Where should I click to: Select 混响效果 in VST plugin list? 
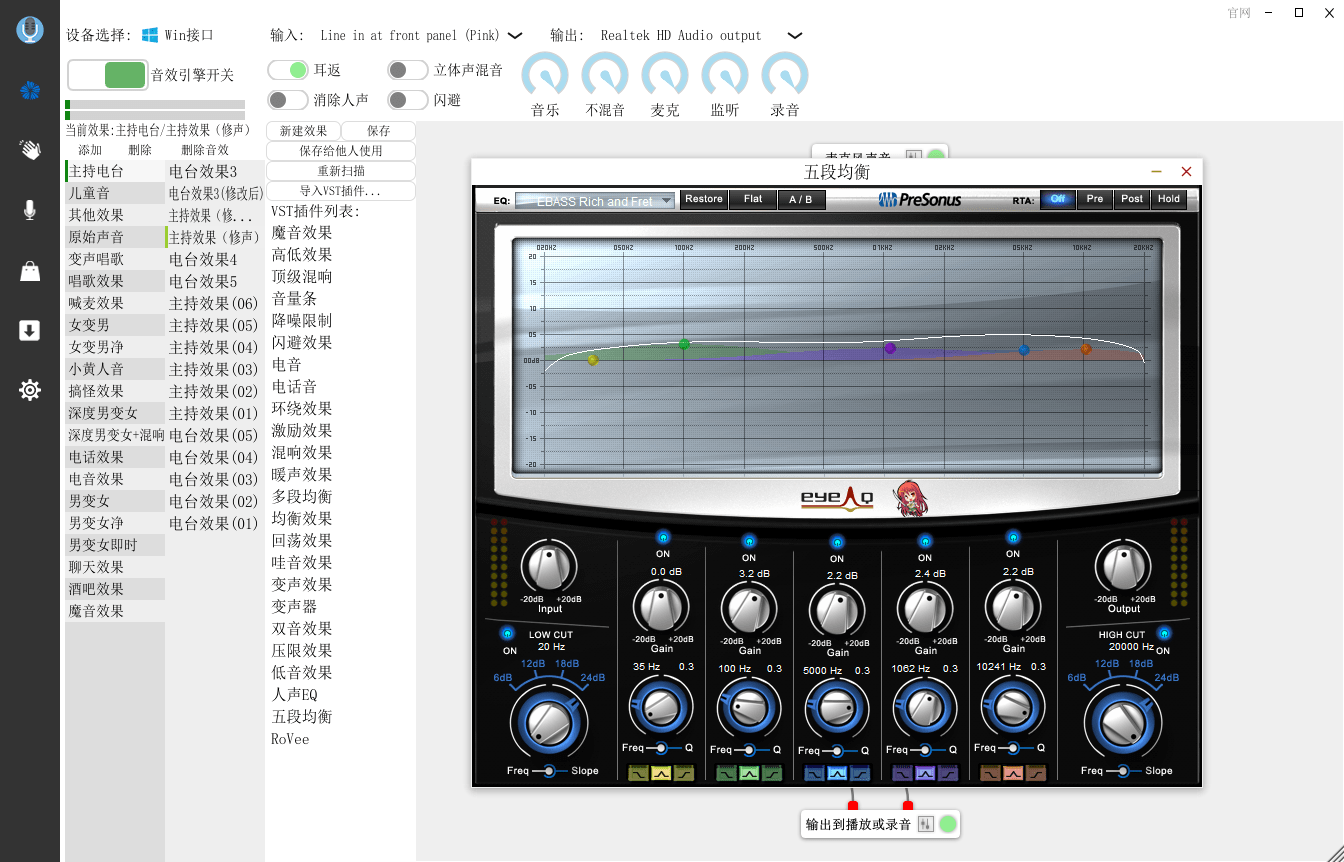(x=302, y=453)
